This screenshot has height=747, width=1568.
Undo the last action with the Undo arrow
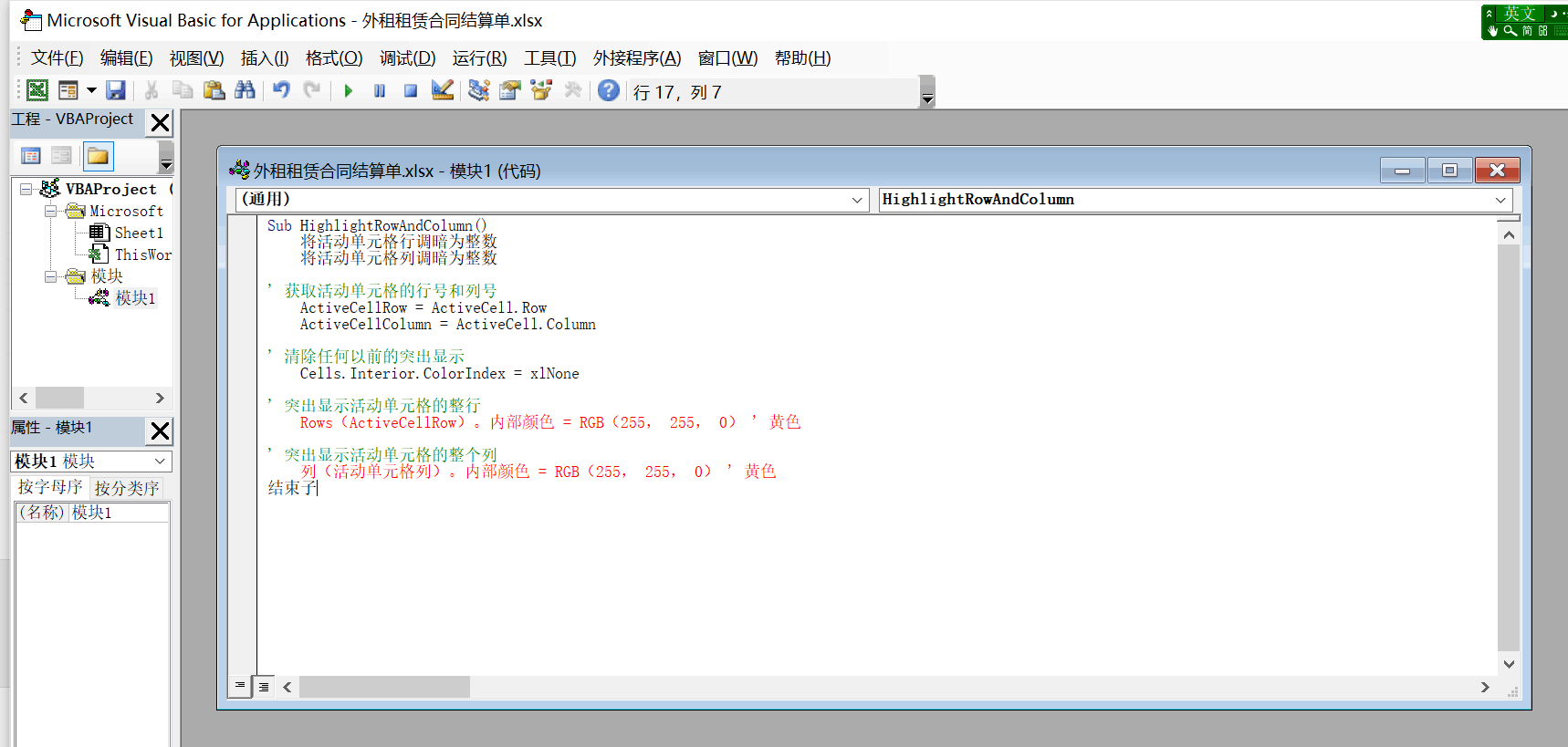pyautogui.click(x=281, y=90)
